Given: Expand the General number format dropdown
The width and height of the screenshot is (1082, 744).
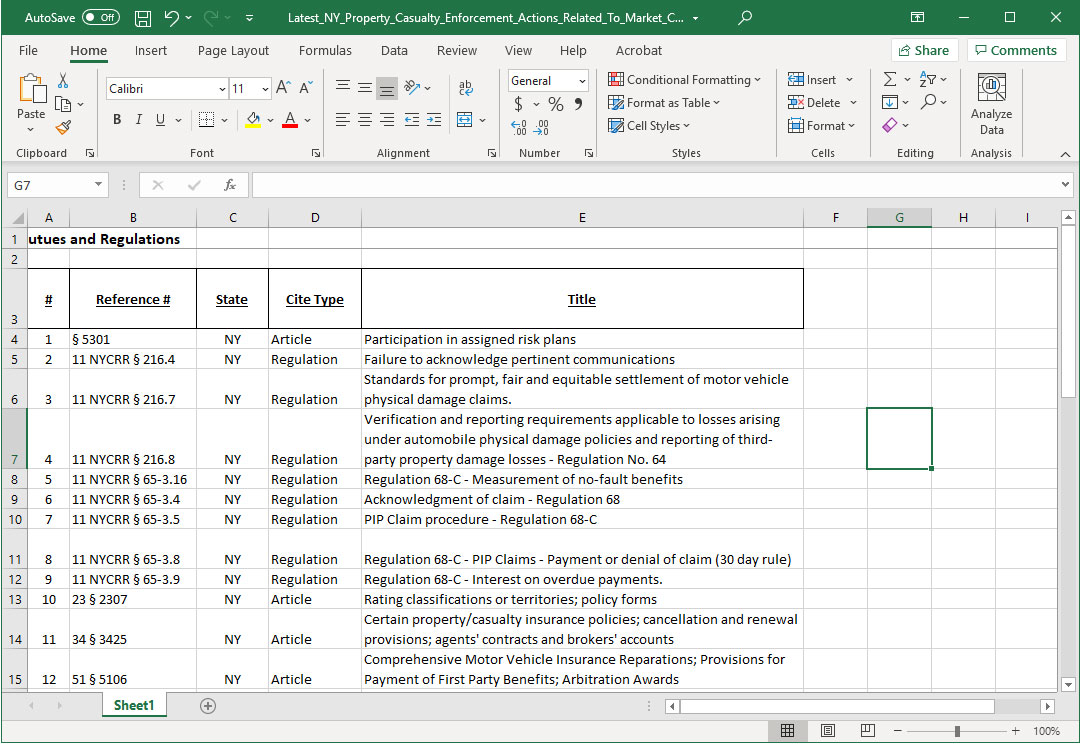Looking at the screenshot, I should tap(581, 81).
